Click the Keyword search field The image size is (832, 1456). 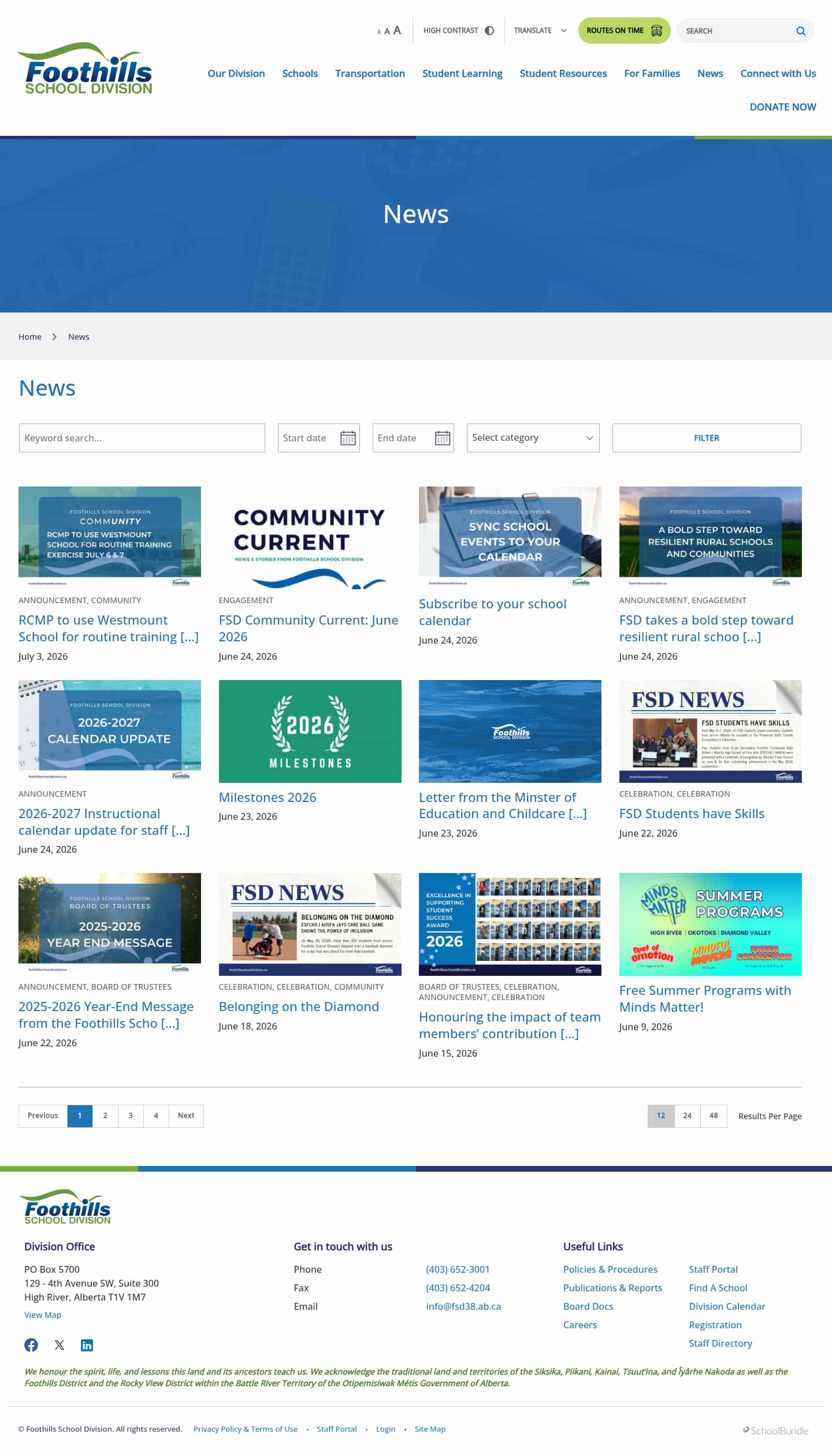(142, 438)
